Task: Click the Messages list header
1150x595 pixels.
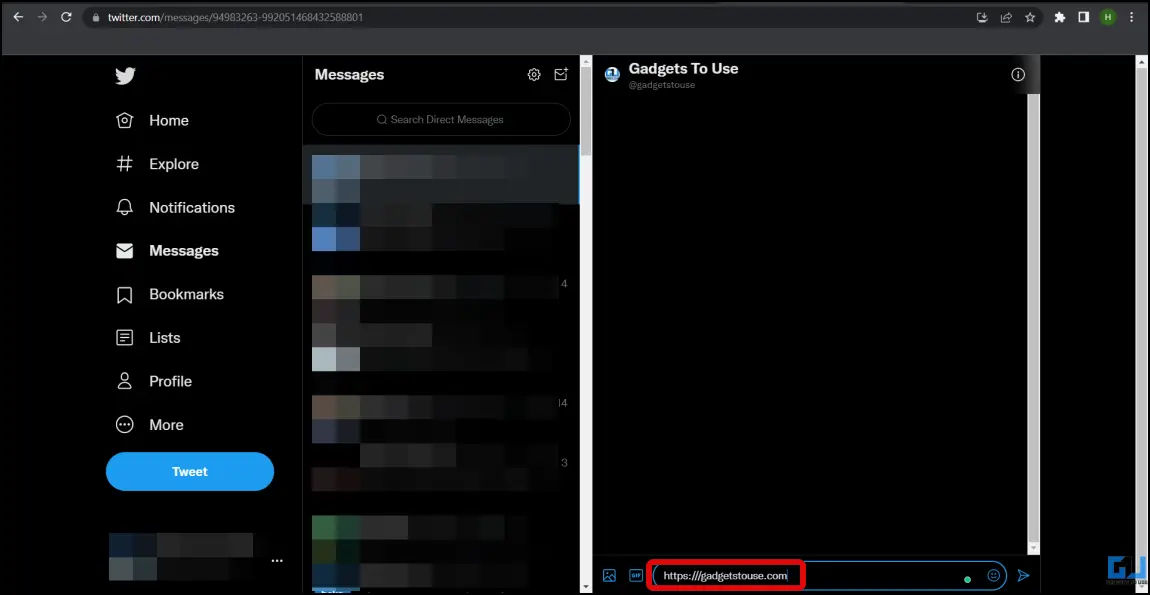Action: (x=349, y=75)
